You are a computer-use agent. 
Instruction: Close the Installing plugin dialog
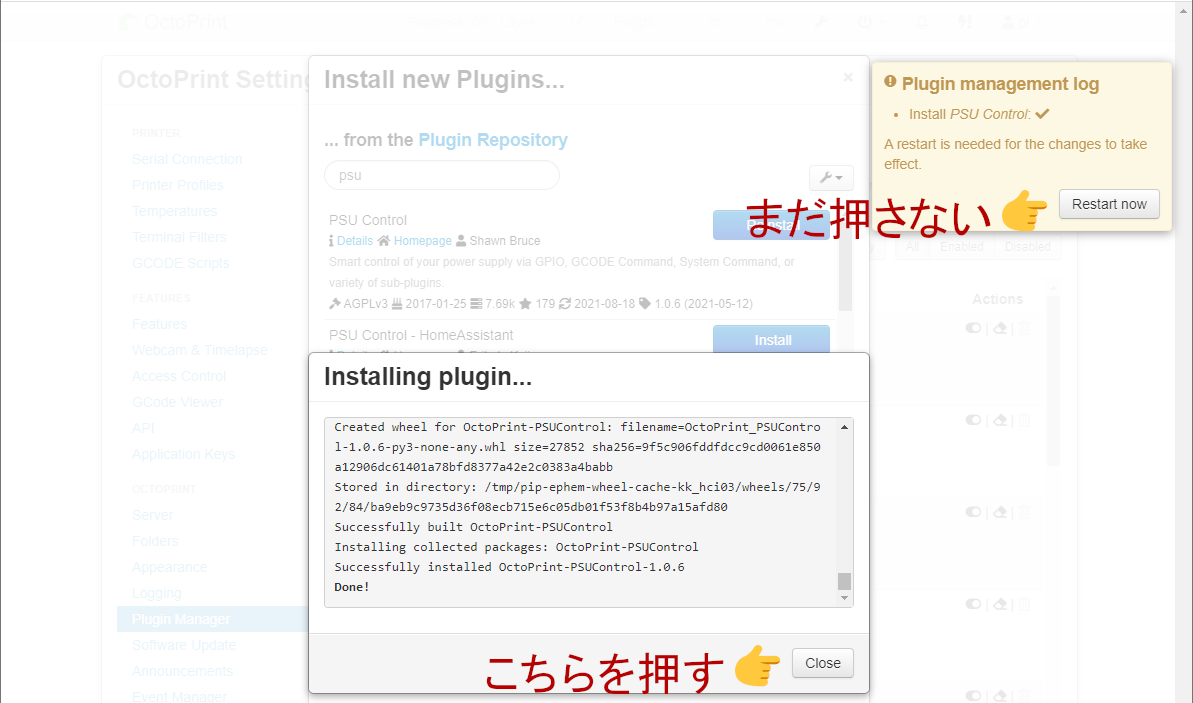(x=822, y=663)
